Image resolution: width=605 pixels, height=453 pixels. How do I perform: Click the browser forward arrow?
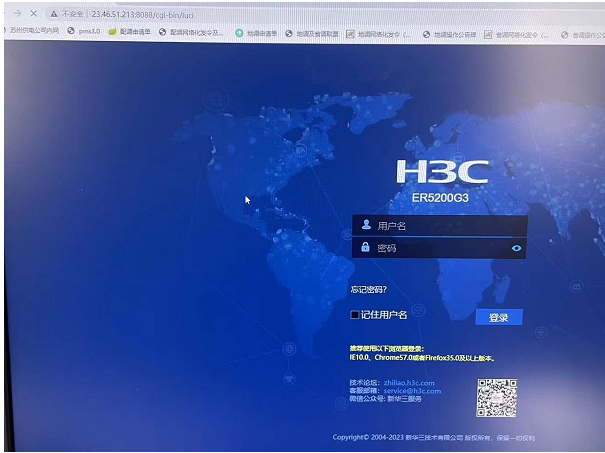(x=17, y=14)
